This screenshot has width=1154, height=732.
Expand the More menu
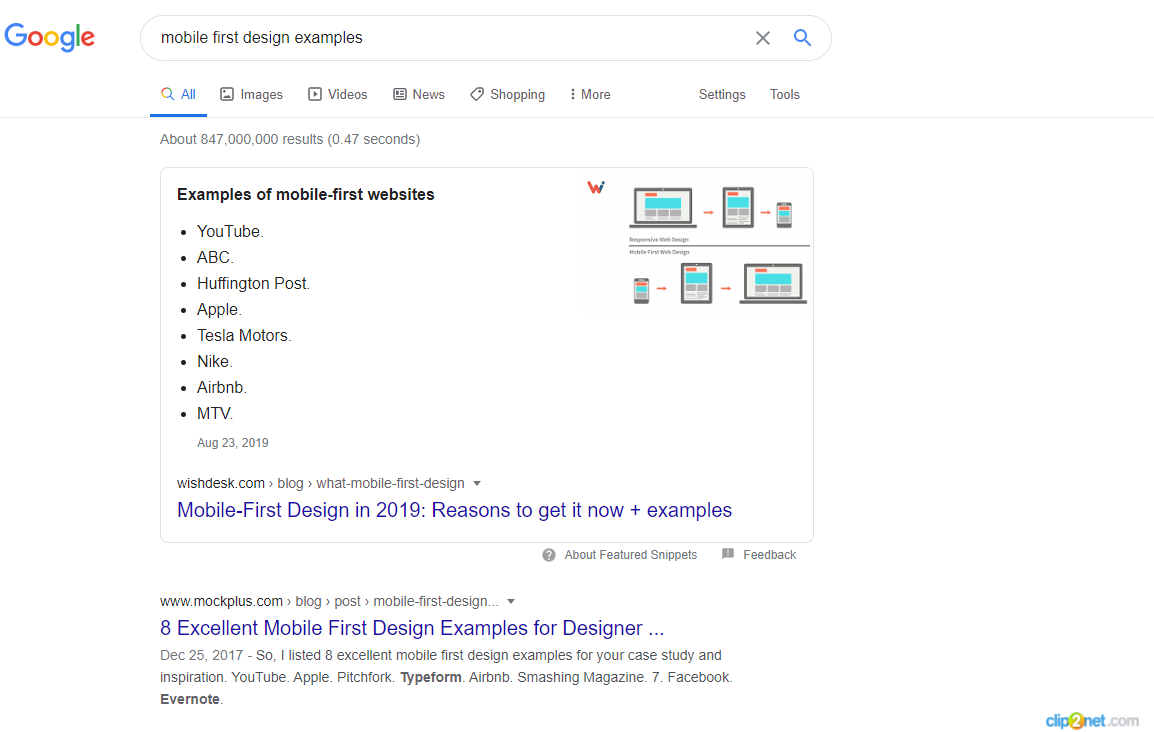[590, 94]
